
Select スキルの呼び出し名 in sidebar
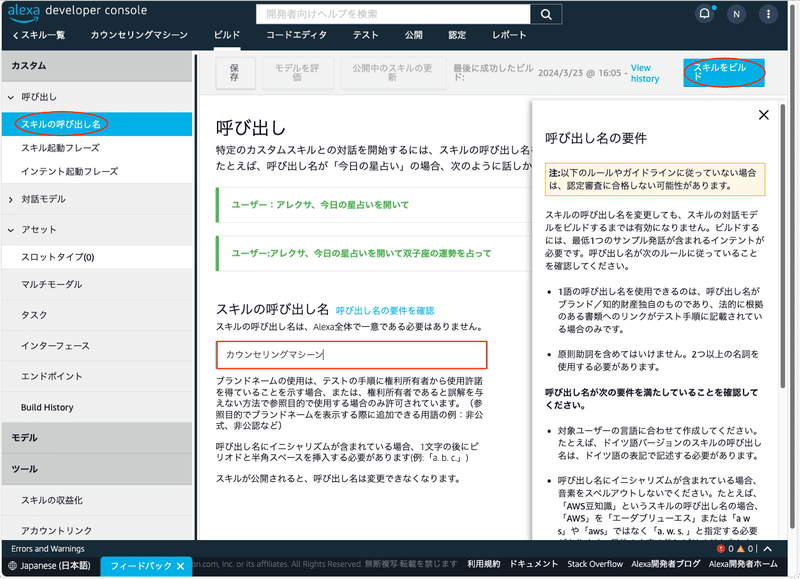[97, 124]
